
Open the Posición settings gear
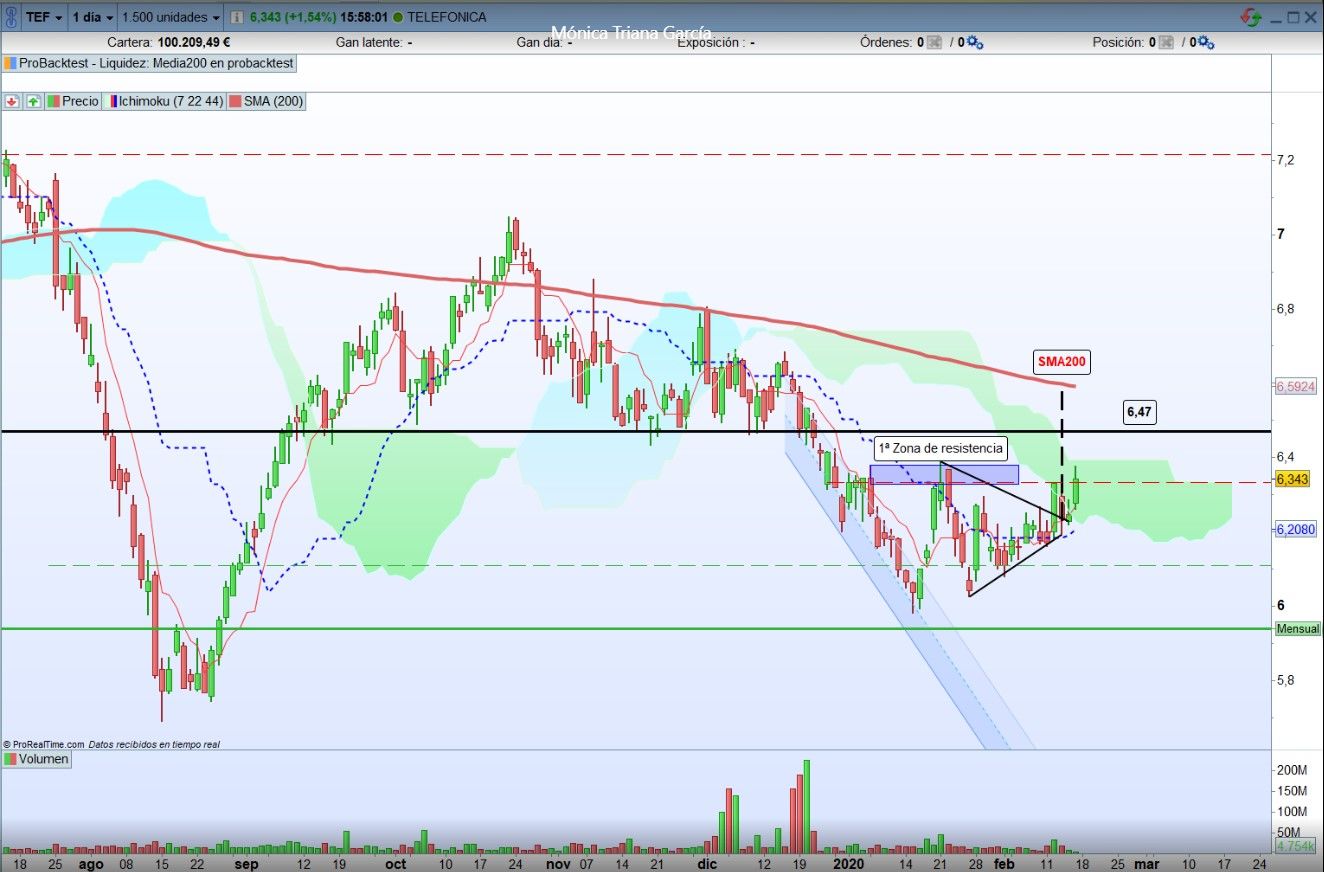click(1206, 43)
